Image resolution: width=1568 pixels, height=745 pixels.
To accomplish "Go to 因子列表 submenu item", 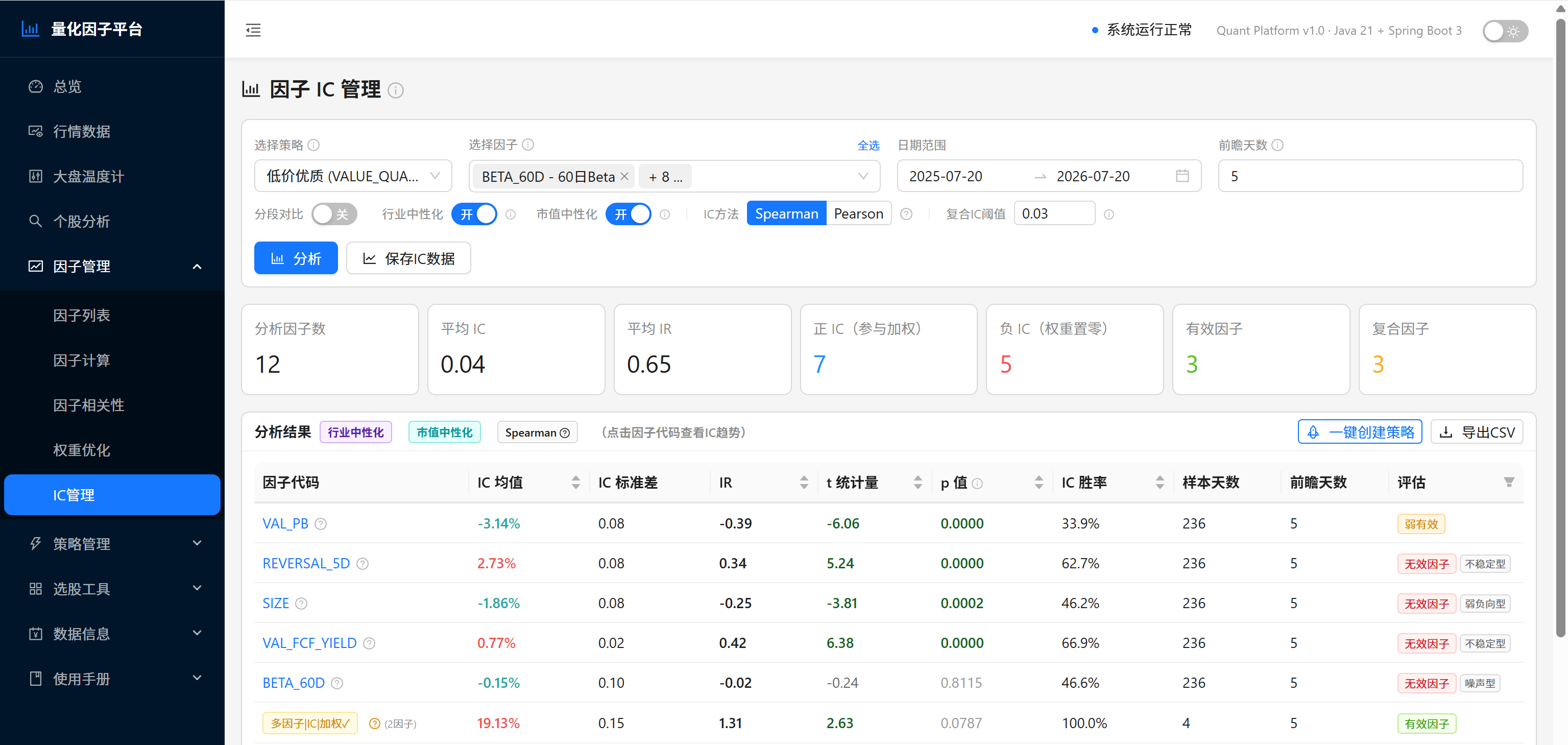I will tap(113, 315).
